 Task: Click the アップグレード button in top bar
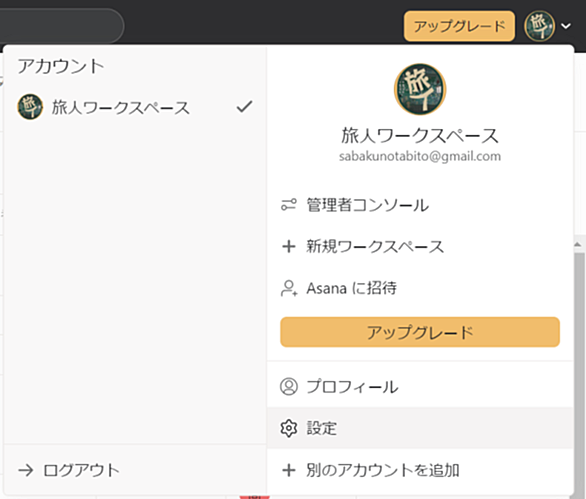click(459, 26)
